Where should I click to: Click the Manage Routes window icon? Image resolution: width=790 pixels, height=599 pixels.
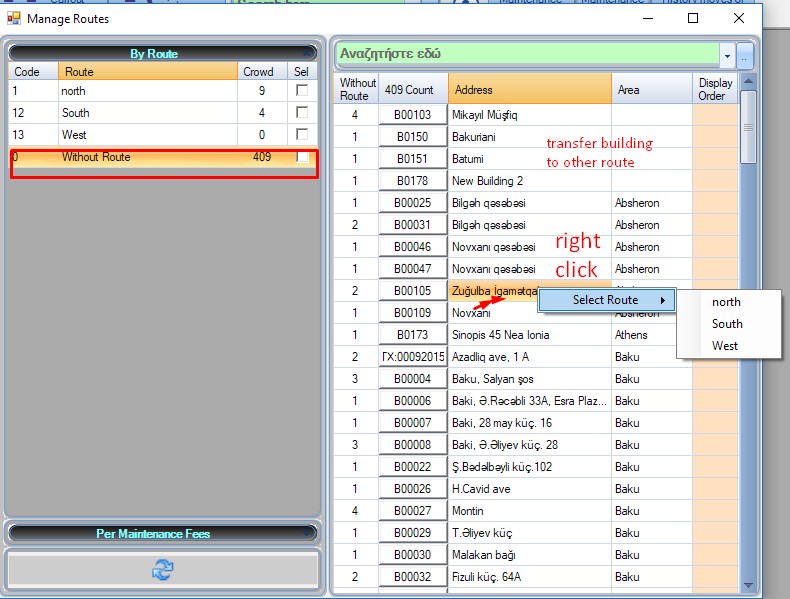coord(14,18)
